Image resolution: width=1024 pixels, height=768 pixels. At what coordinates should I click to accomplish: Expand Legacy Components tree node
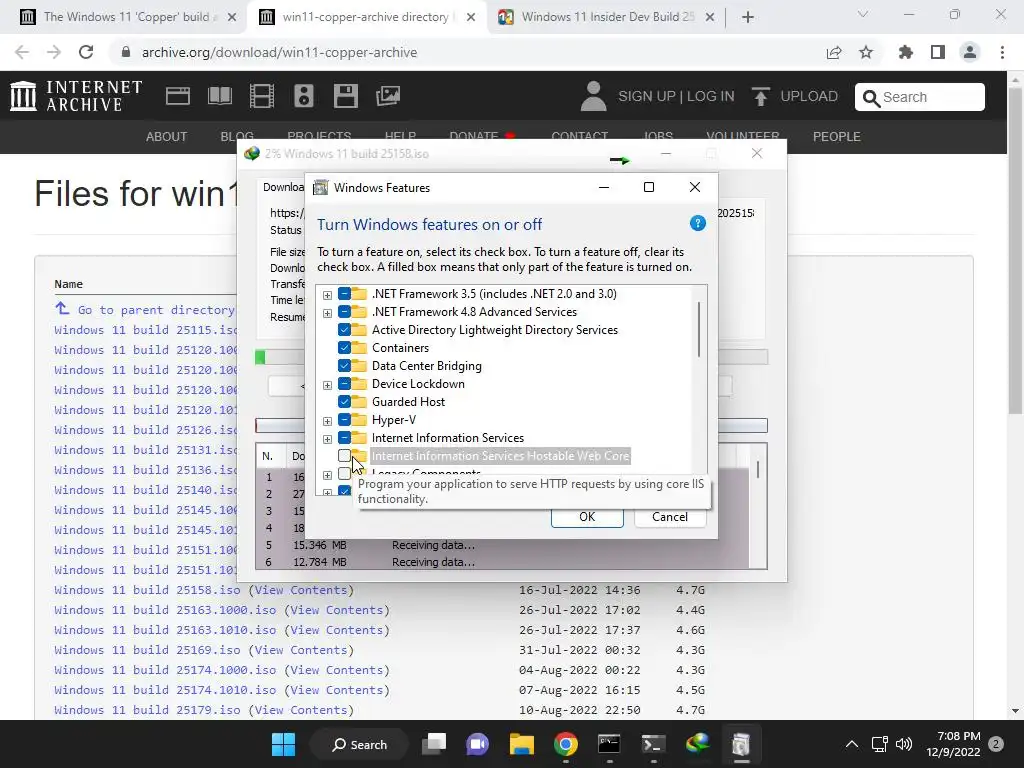[x=327, y=475]
